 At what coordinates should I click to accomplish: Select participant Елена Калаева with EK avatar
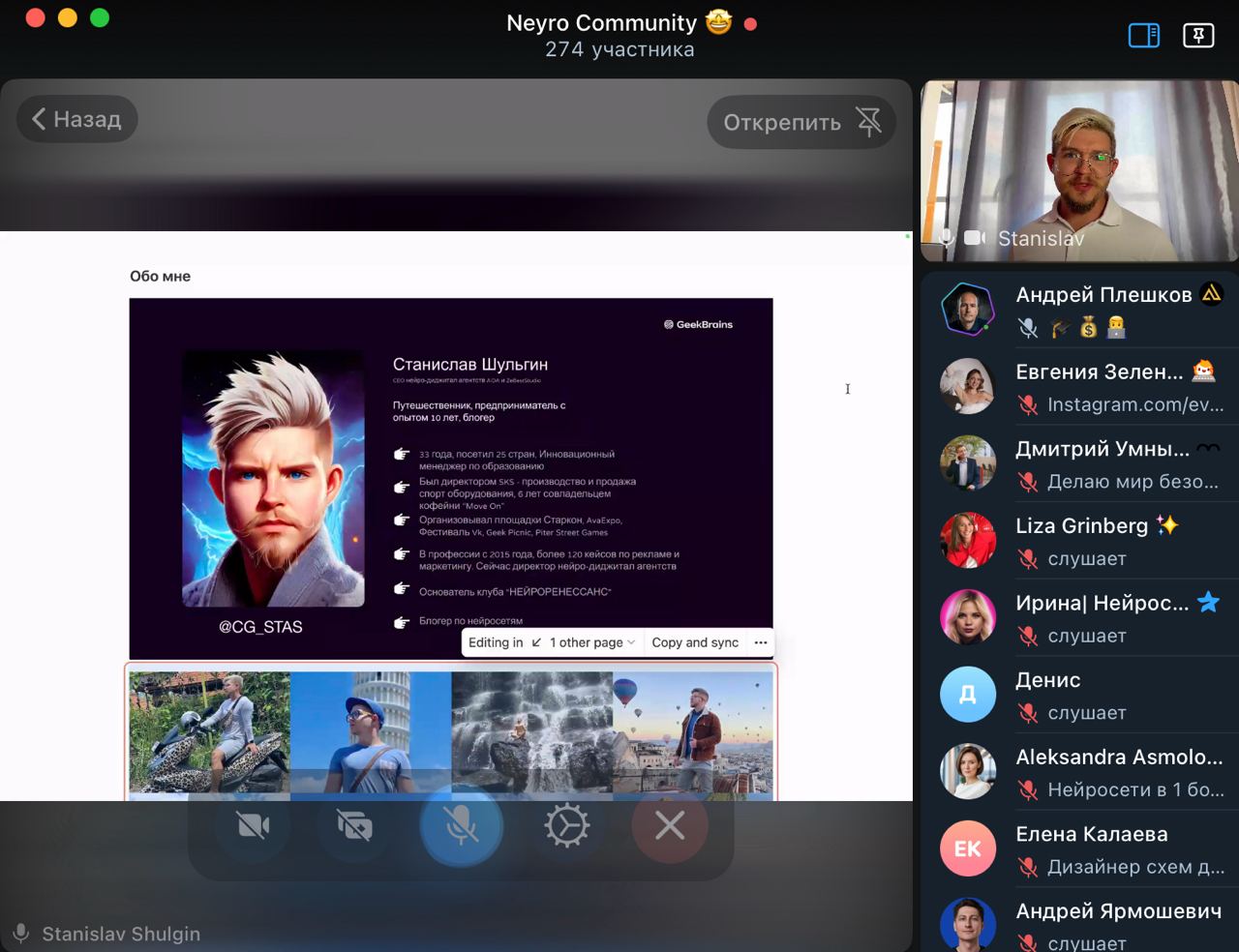click(x=968, y=848)
